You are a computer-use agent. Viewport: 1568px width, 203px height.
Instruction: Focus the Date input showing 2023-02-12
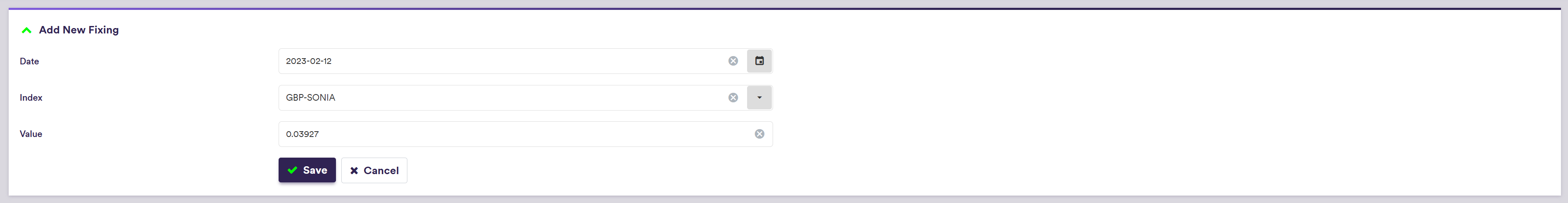[499, 61]
